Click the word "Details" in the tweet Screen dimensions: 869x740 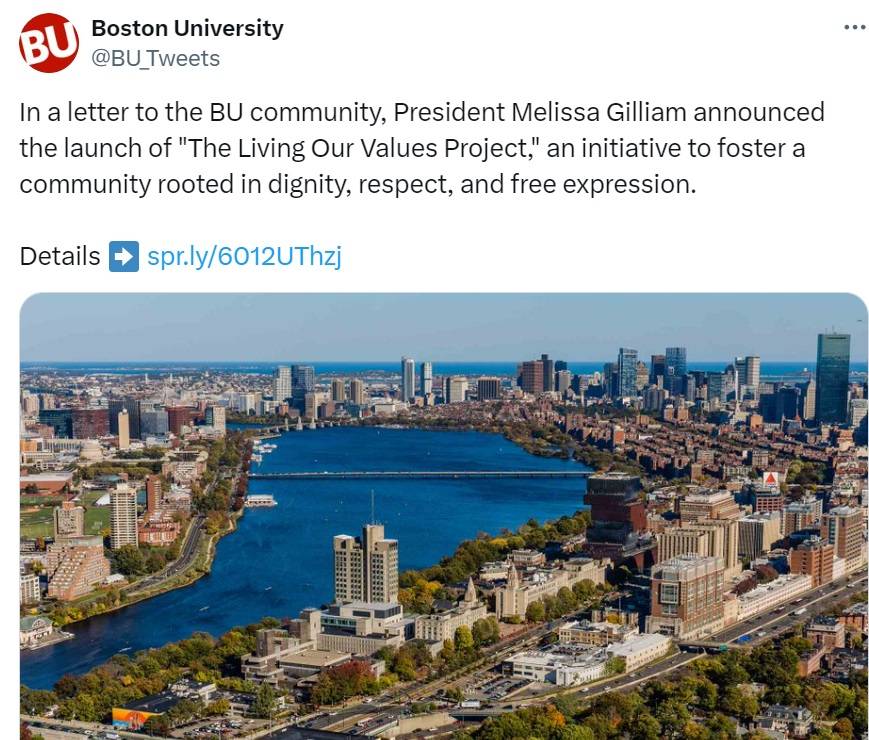click(x=59, y=257)
